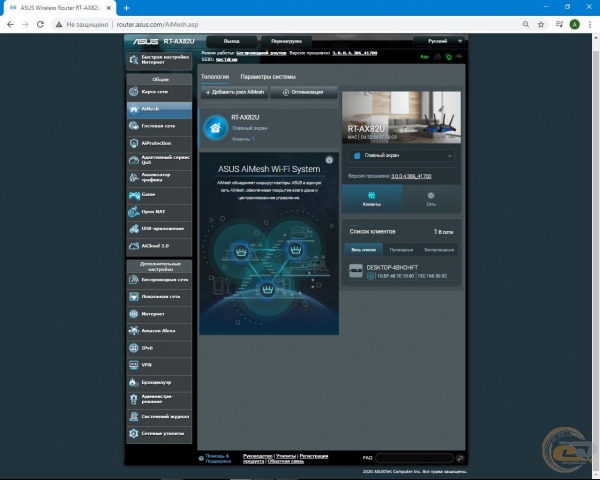Image resolution: width=600 pixels, height=480 pixels.
Task: Select the DESKTOP-4BHOHFT client entry
Action: pos(401,271)
